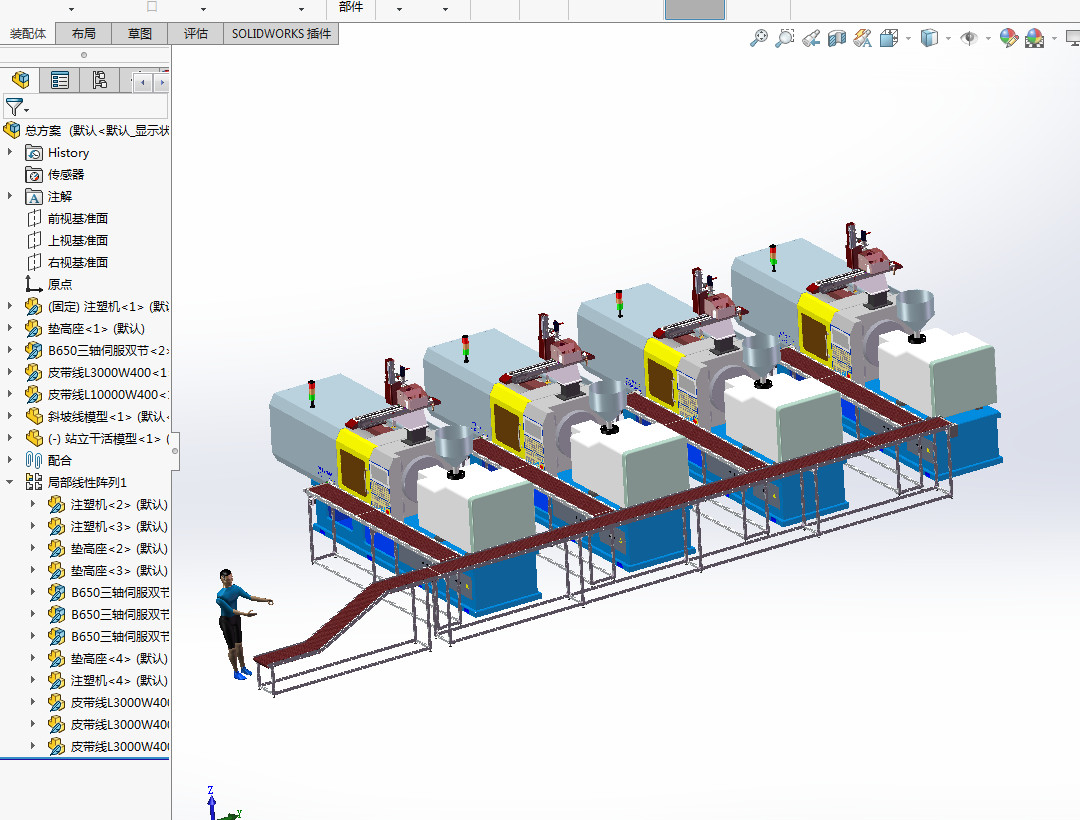Click the 局部线性阵列1 pattern icon
Viewport: 1080px width, 820px height.
click(x=34, y=482)
